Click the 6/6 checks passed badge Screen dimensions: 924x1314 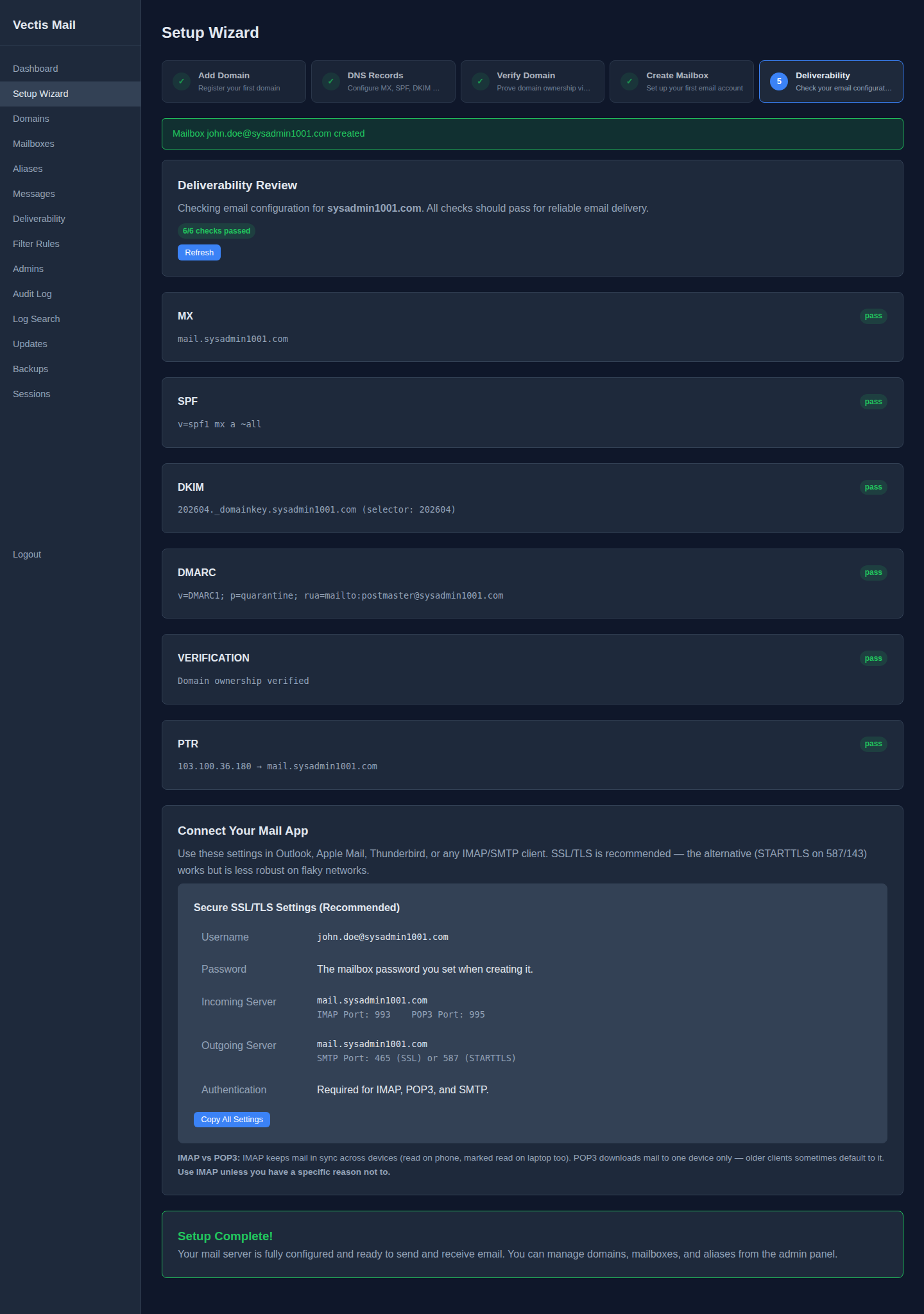pos(216,231)
